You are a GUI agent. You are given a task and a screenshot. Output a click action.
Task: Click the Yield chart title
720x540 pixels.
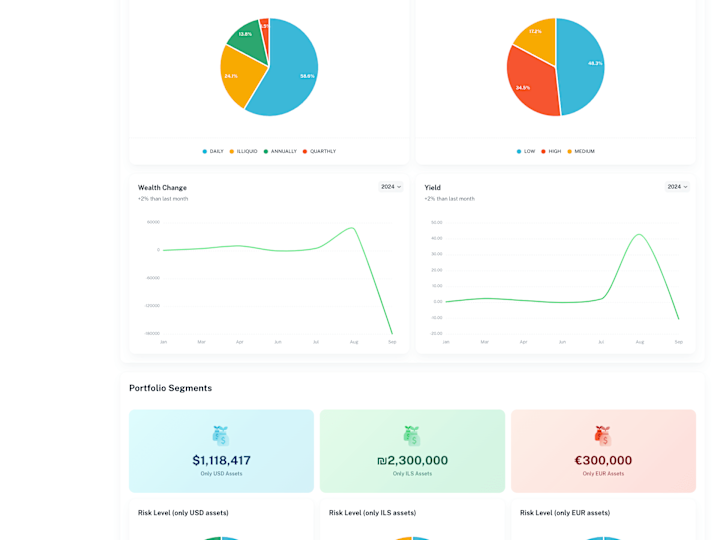click(x=433, y=187)
